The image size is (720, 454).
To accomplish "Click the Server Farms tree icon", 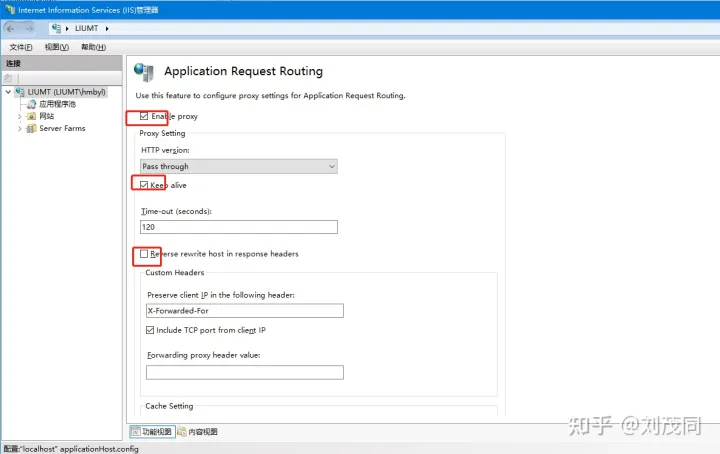I will pos(31,129).
